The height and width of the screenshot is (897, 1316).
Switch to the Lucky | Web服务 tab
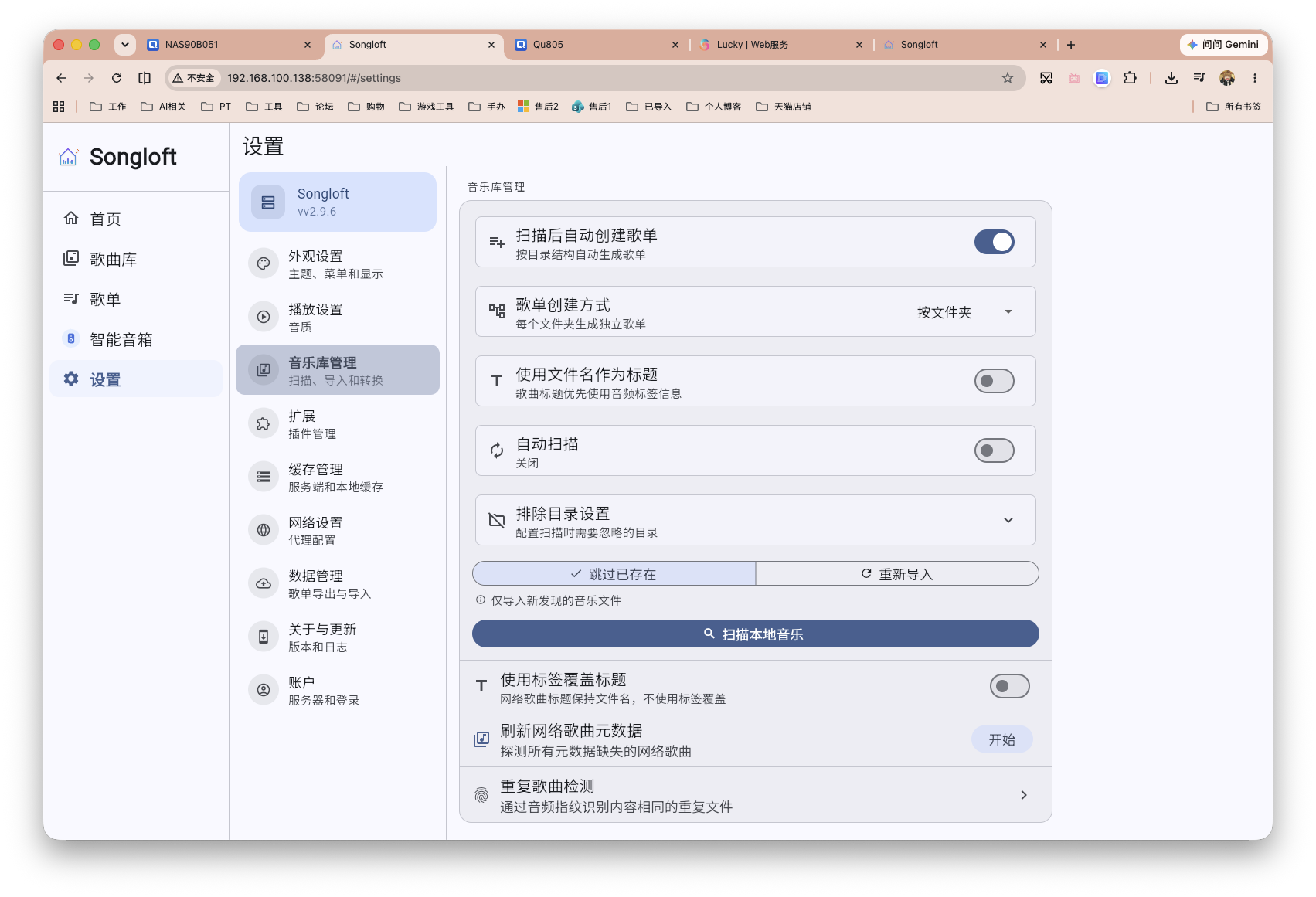(x=779, y=45)
